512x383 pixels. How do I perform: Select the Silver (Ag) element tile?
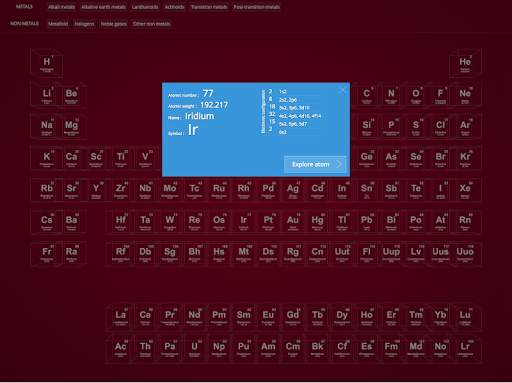pos(293,190)
